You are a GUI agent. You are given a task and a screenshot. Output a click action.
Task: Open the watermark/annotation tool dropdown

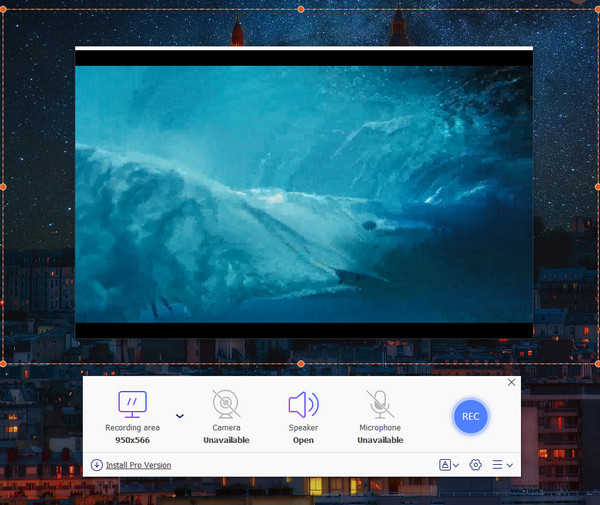[448, 465]
